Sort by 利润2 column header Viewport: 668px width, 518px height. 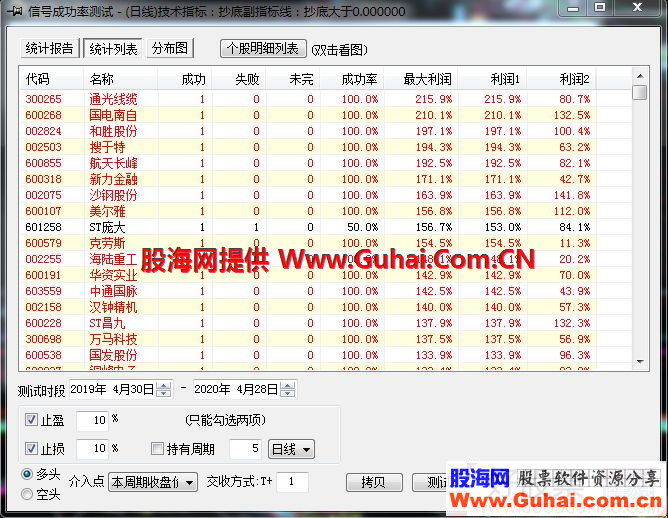click(x=561, y=79)
